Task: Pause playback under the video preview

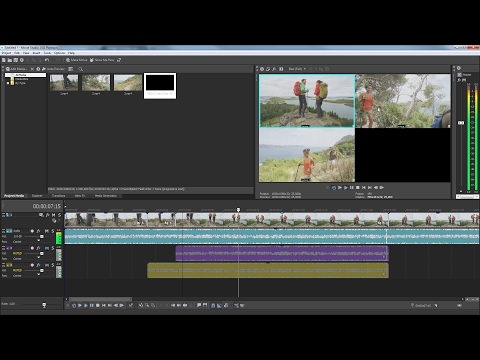Action: [352, 188]
